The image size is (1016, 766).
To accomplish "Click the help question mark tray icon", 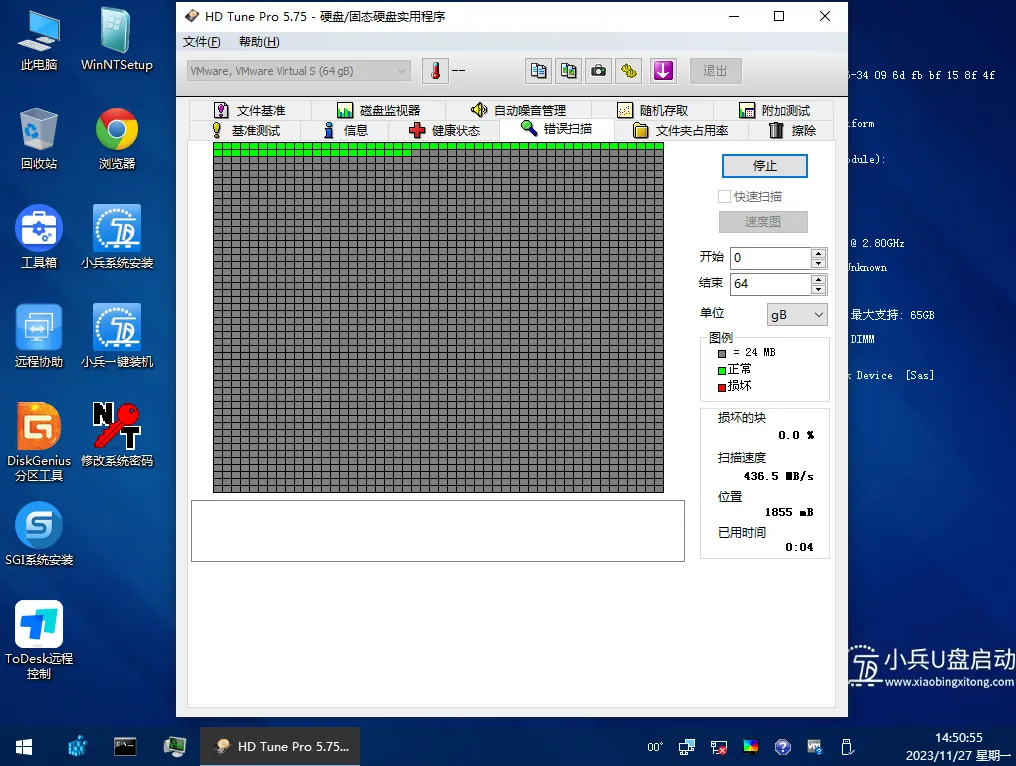I will (x=783, y=747).
